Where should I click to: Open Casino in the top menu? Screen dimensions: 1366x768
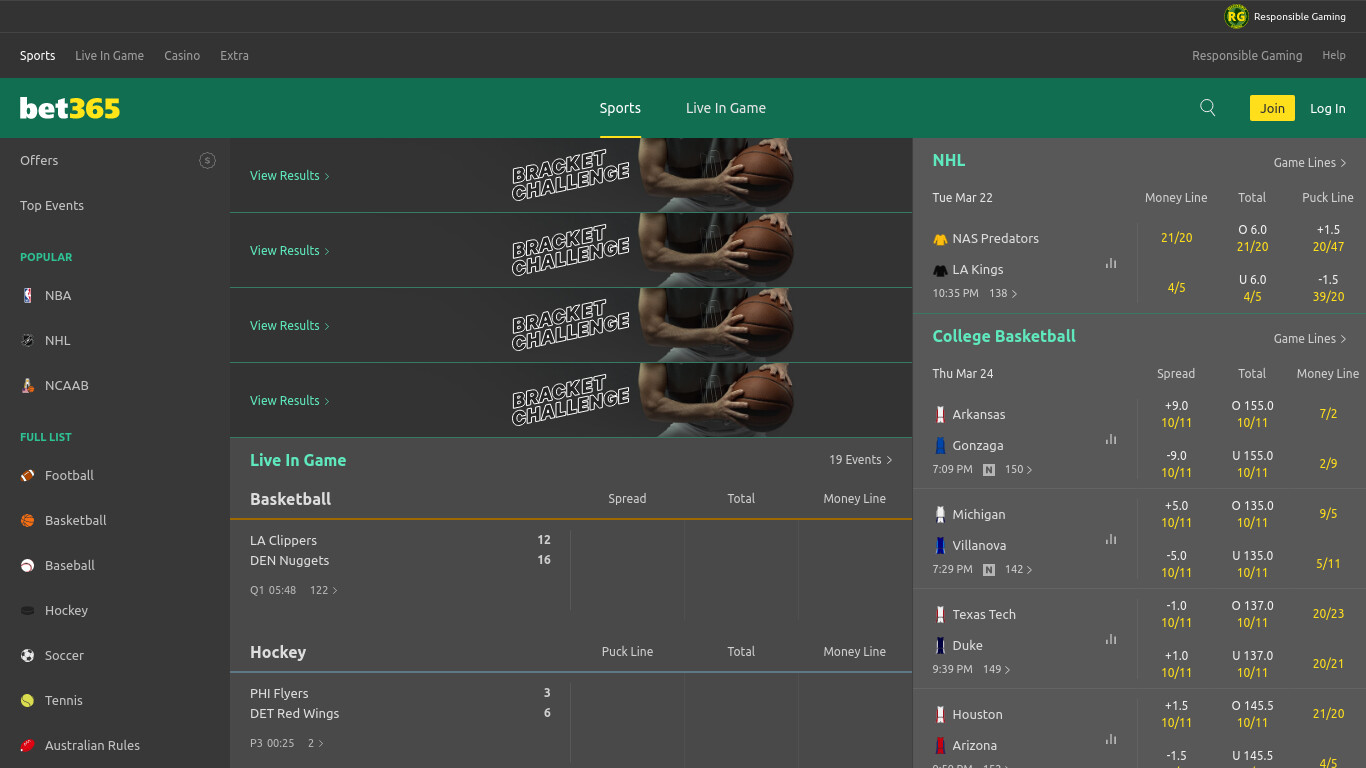click(x=182, y=56)
